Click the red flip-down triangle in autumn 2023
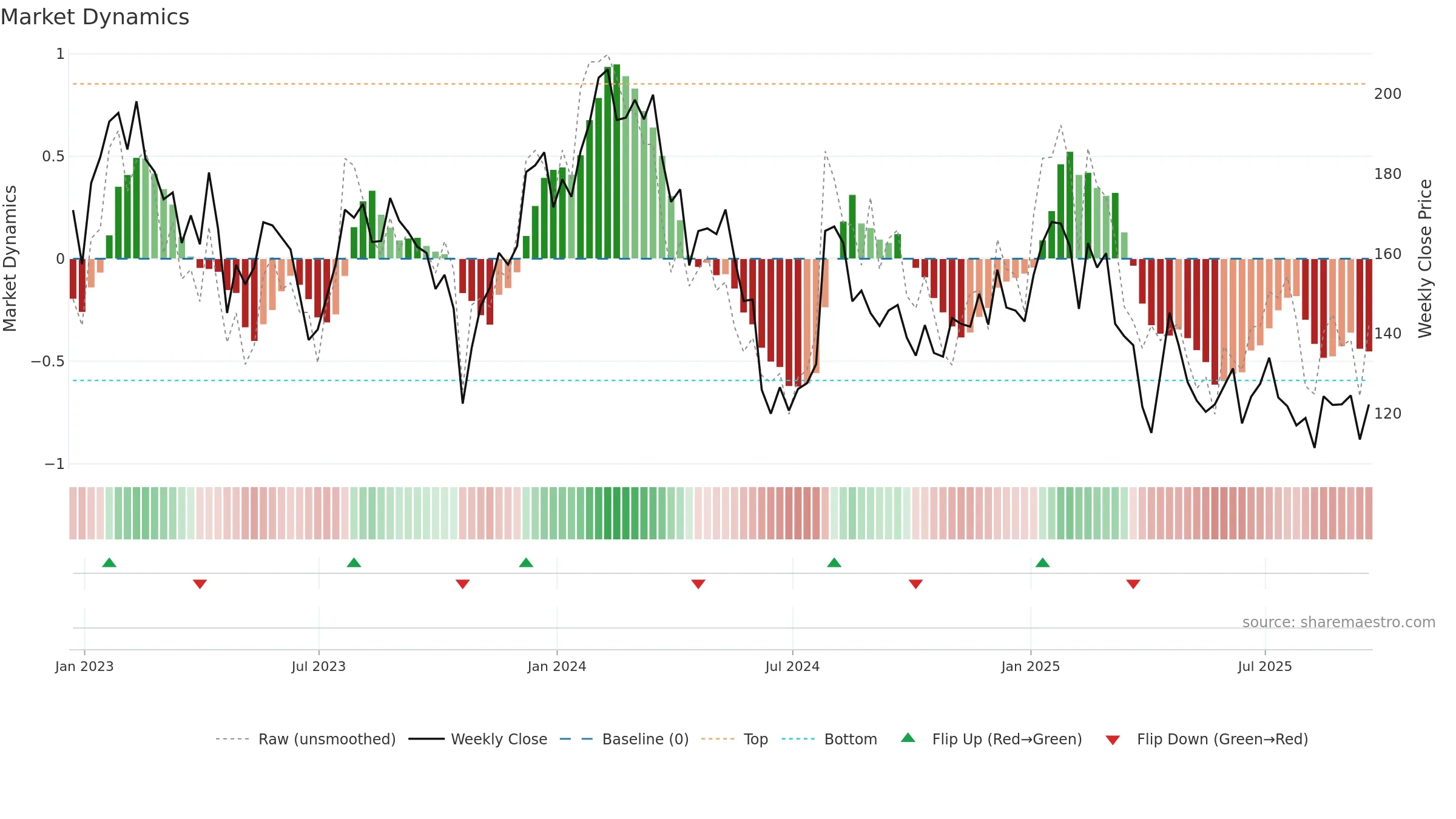Image resolution: width=1456 pixels, height=819 pixels. click(463, 584)
